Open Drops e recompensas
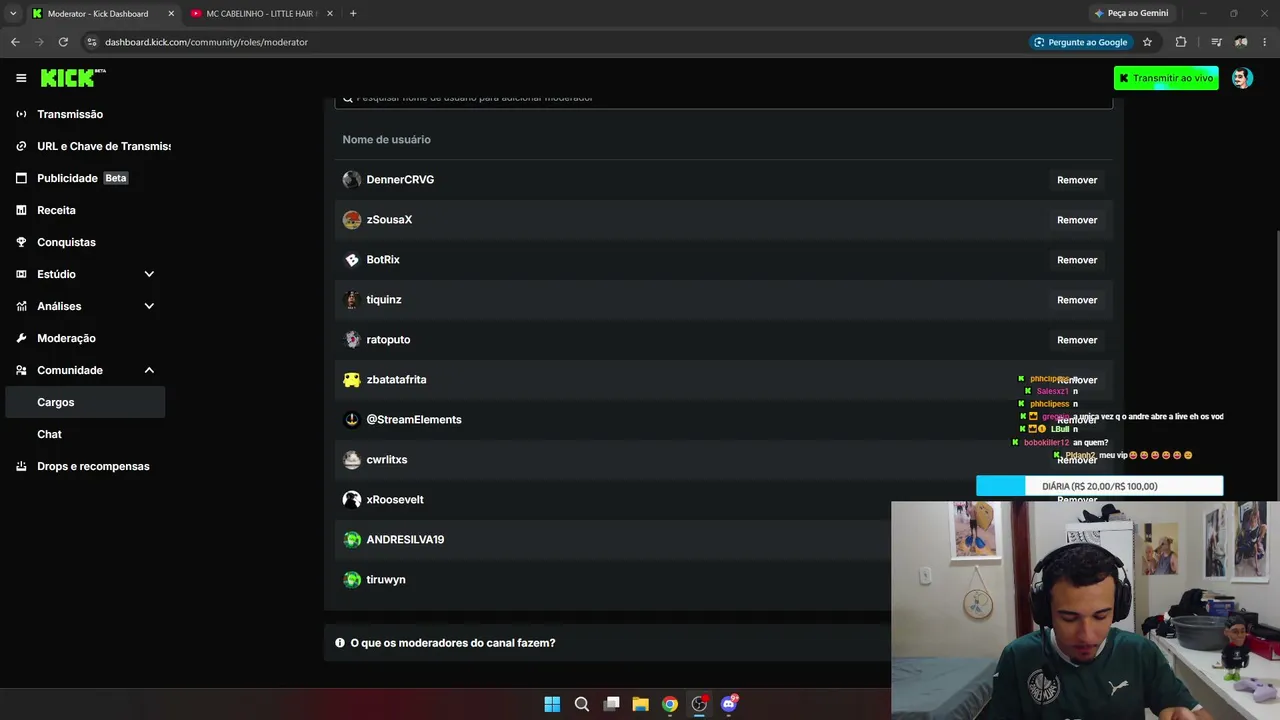 (93, 466)
